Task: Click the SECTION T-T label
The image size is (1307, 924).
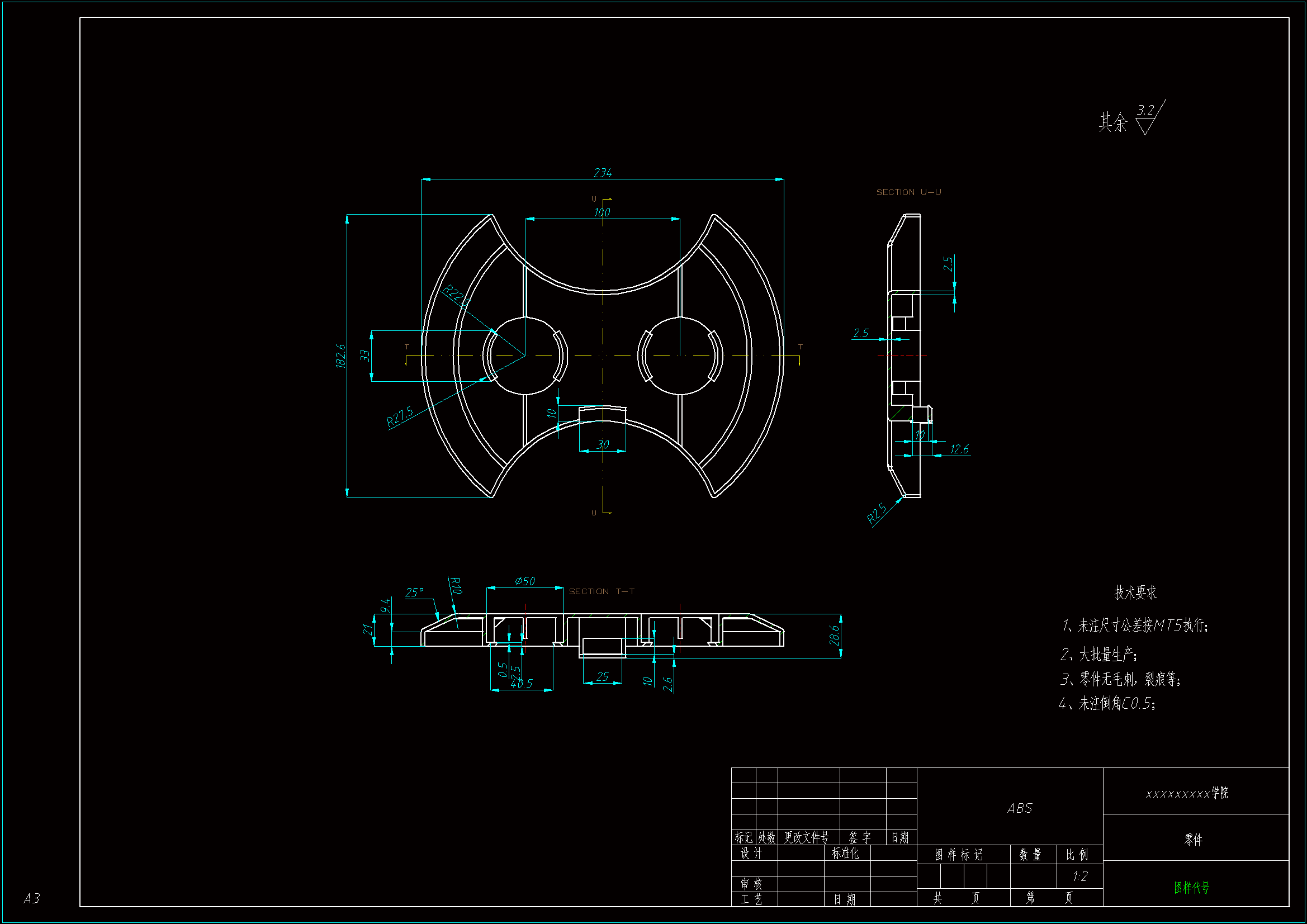Action: point(602,591)
